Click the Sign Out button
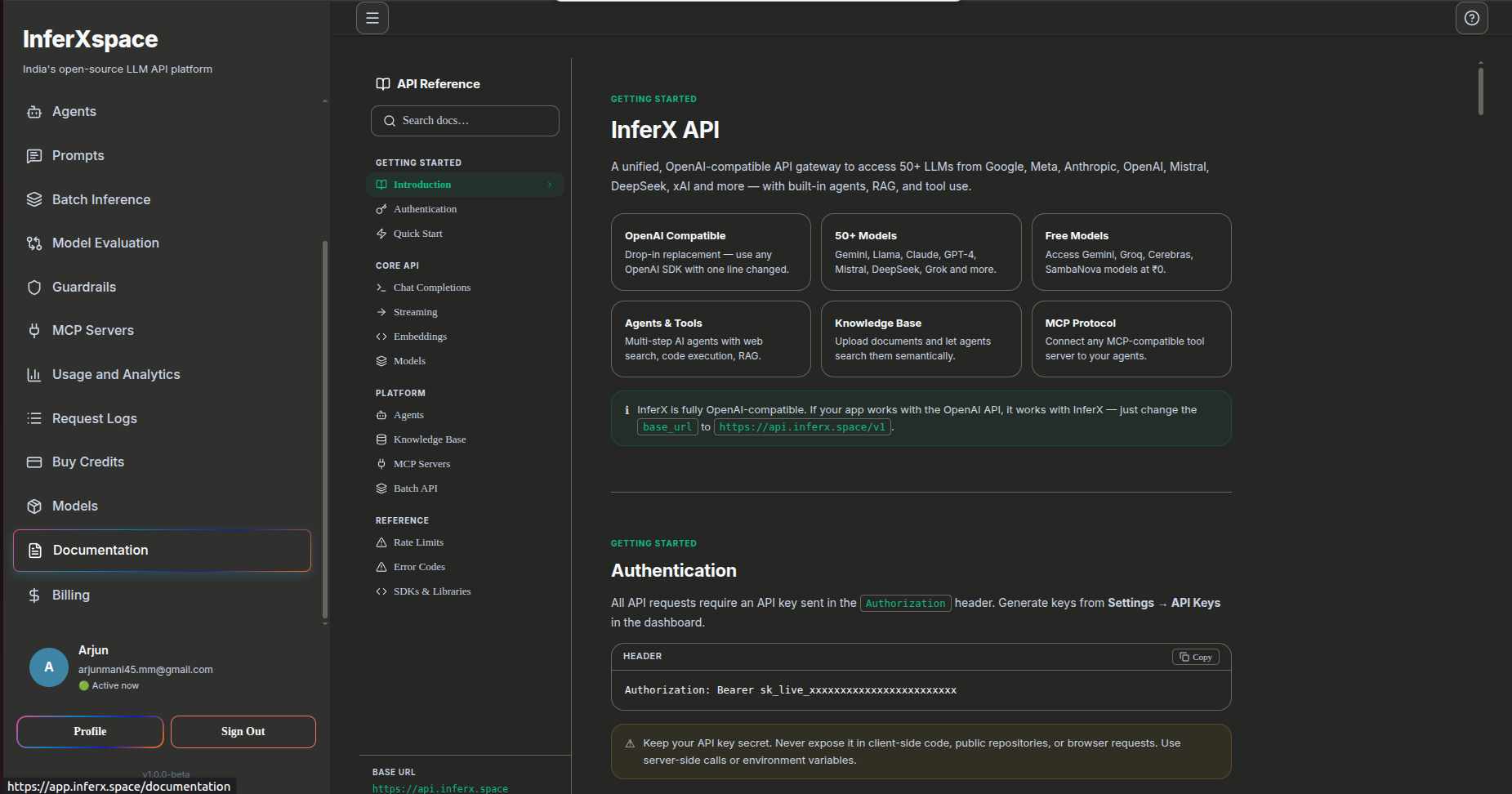 pyautogui.click(x=243, y=731)
